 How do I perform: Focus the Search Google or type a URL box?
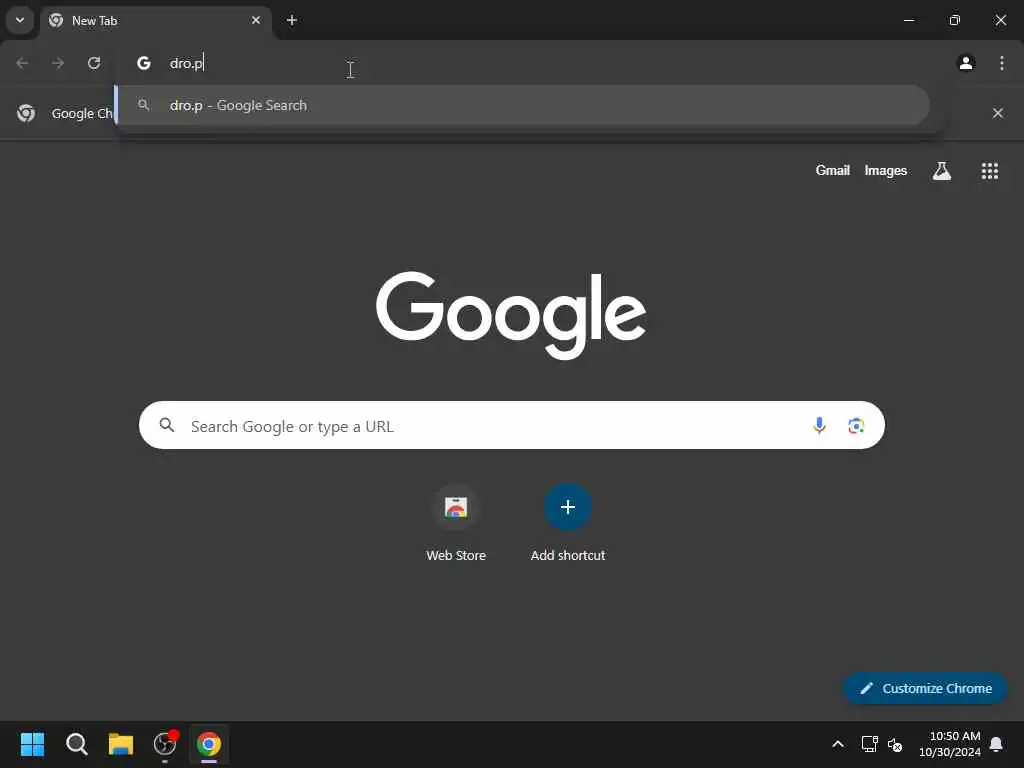[512, 425]
